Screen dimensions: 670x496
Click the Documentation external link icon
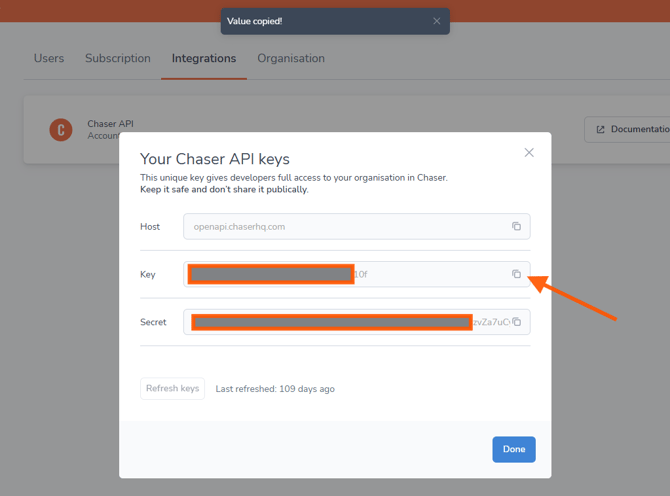coord(600,129)
